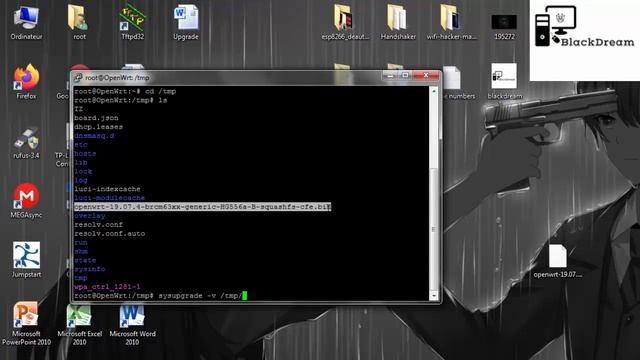The width and height of the screenshot is (640, 360).
Task: Click the sysinfo directory entry
Action: click(90, 269)
